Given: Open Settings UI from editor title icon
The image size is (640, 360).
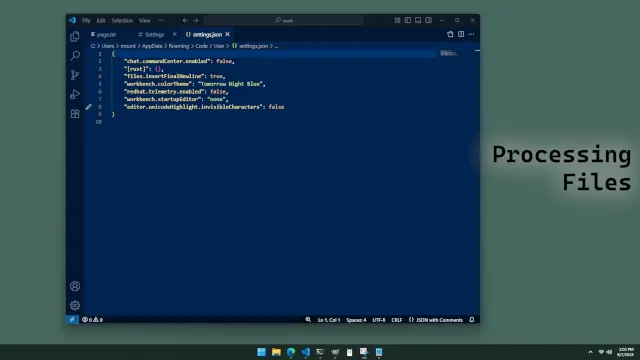Looking at the screenshot, I should pyautogui.click(x=450, y=34).
